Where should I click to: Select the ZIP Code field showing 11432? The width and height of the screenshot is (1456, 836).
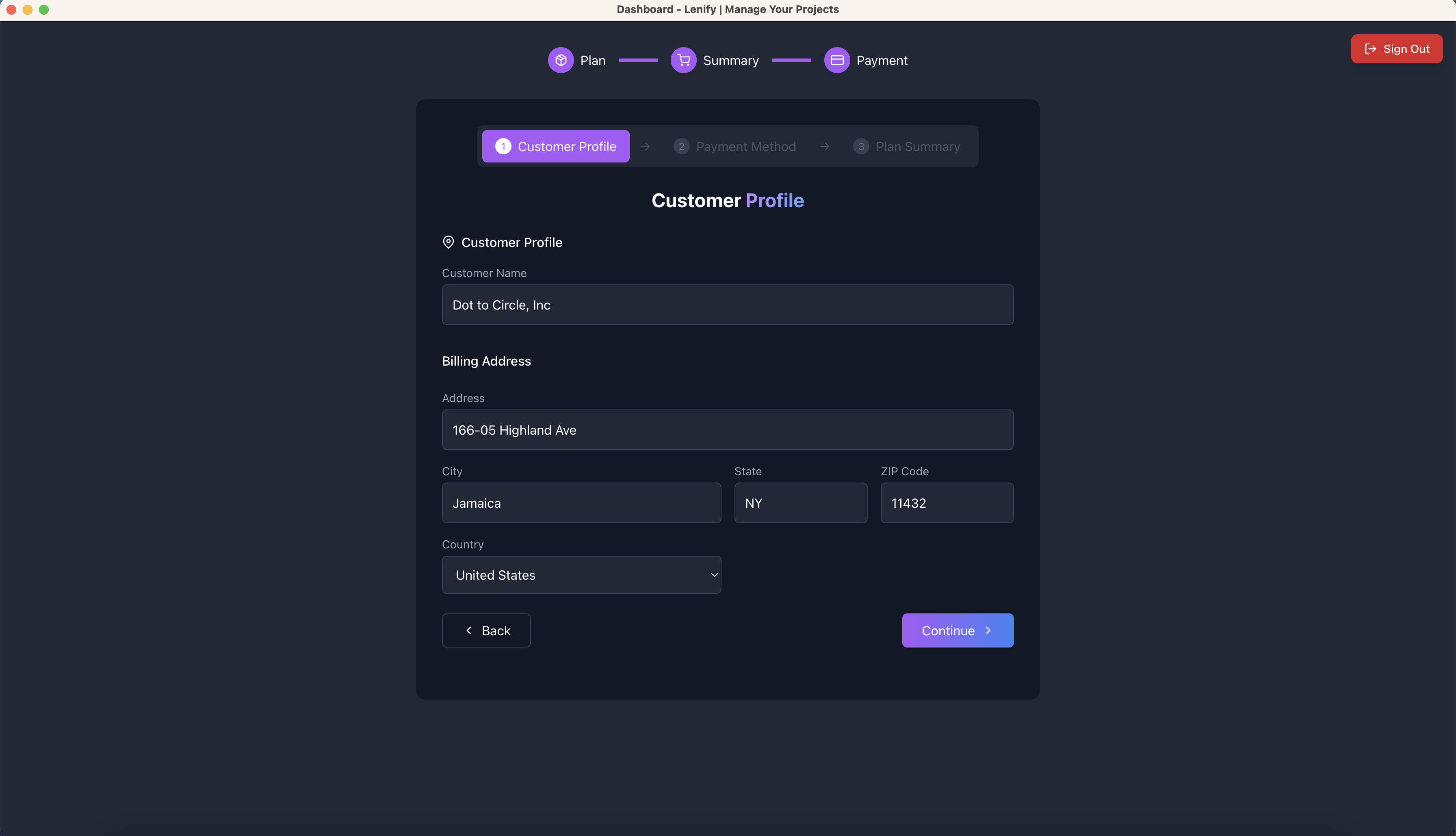click(947, 502)
